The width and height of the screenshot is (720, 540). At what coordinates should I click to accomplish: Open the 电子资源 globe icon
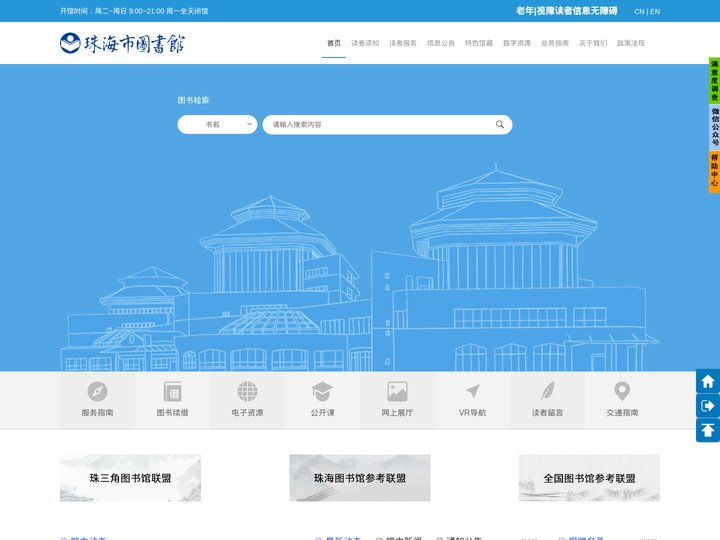click(248, 392)
